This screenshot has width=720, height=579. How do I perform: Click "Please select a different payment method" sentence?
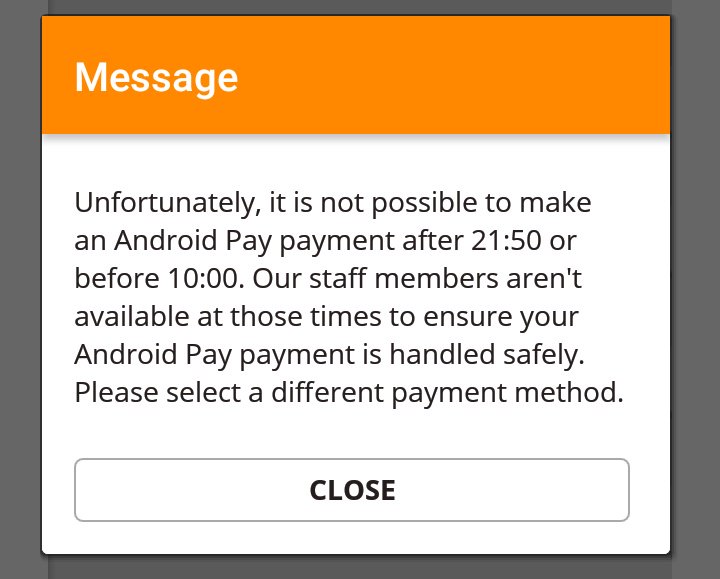pyautogui.click(x=349, y=394)
